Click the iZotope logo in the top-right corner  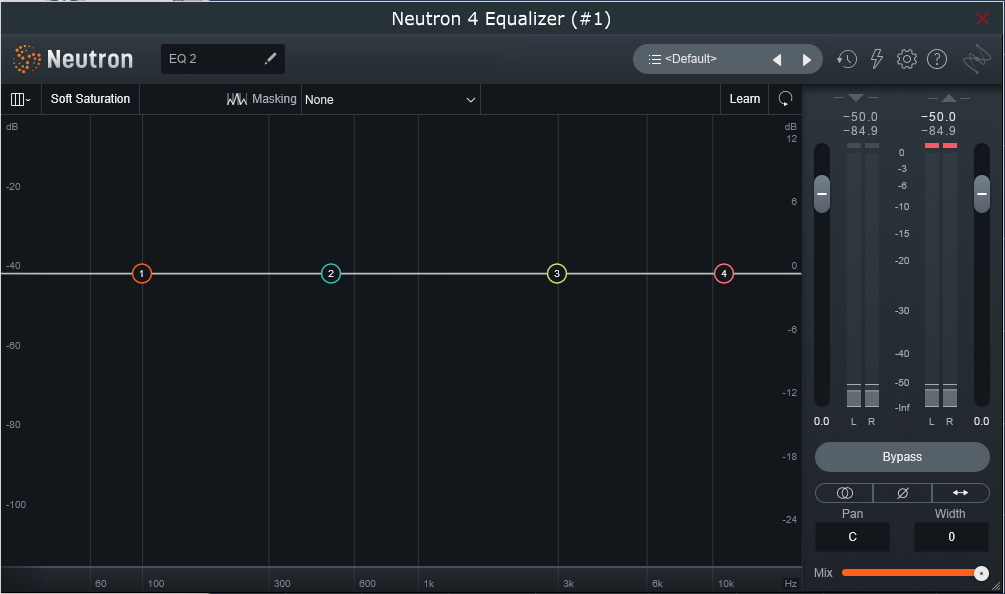(x=977, y=59)
